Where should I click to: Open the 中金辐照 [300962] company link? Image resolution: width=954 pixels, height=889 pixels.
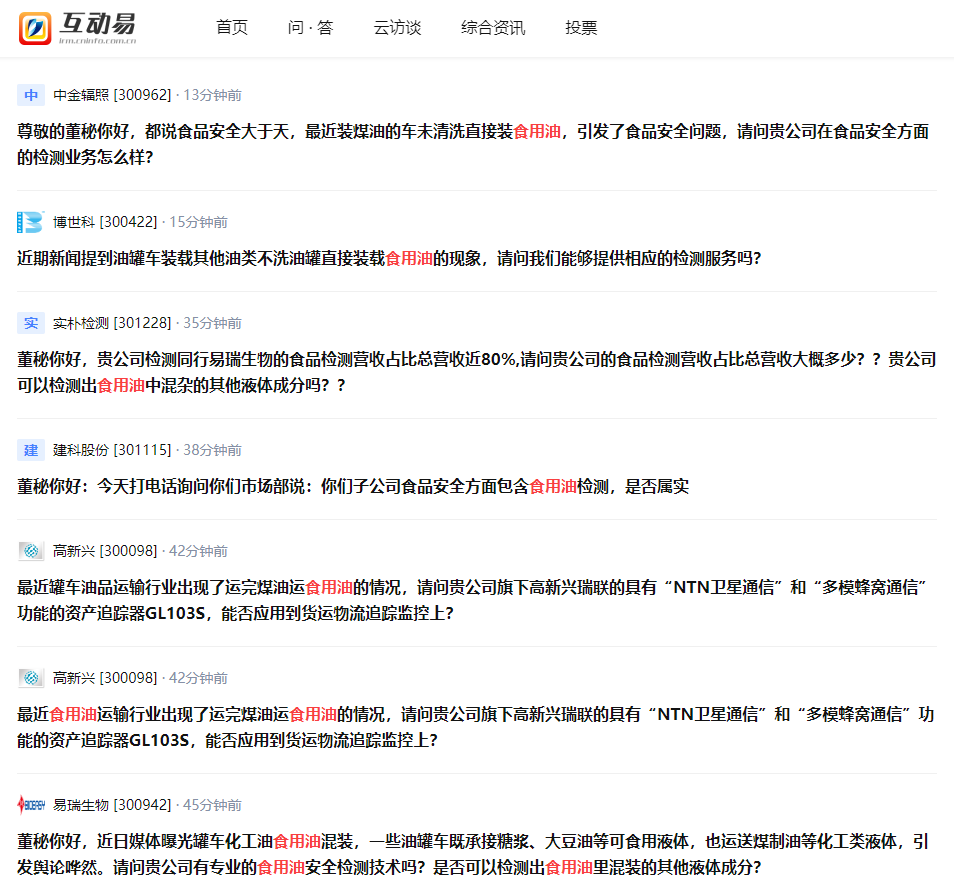tap(113, 95)
